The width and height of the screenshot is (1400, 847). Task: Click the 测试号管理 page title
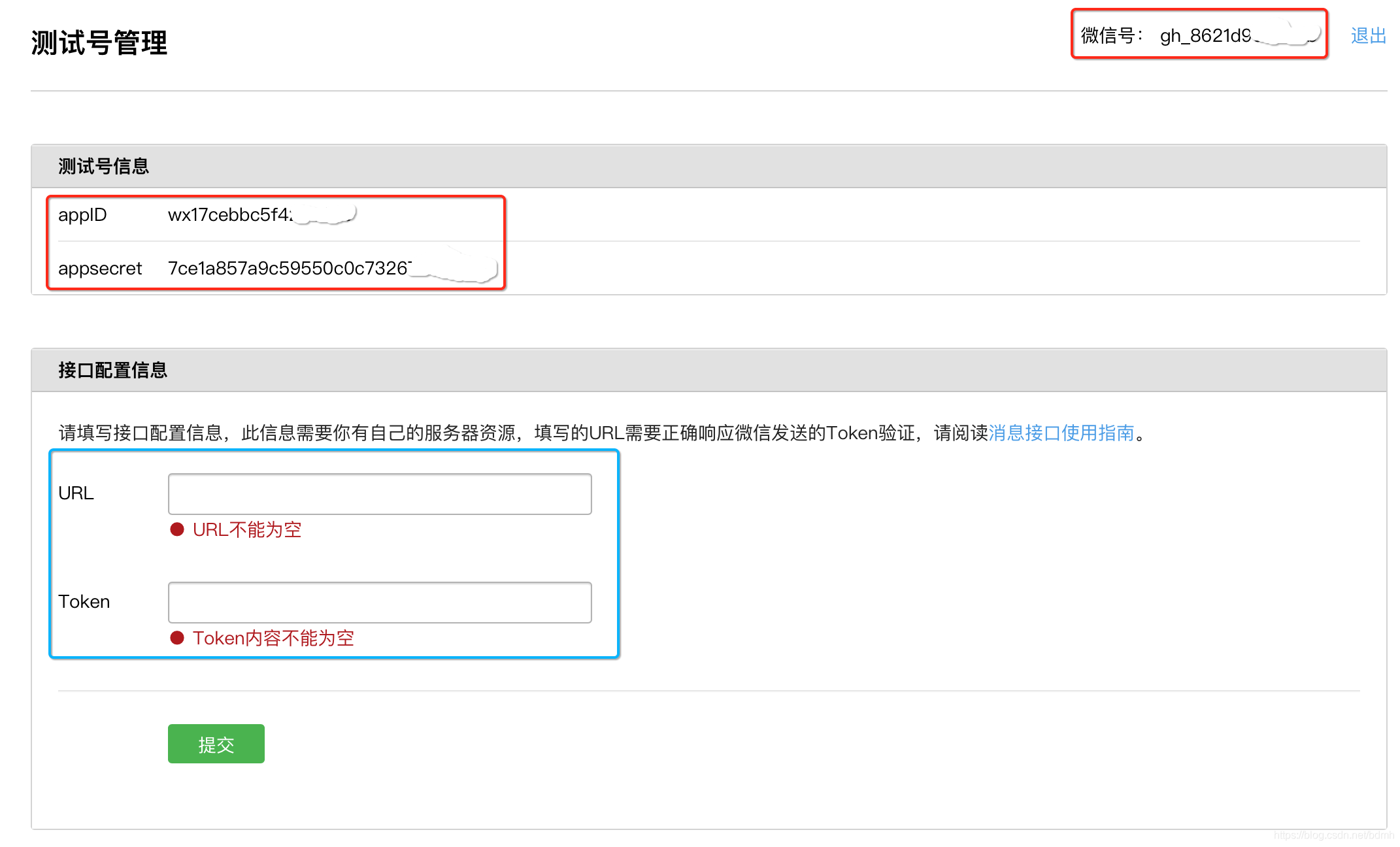pyautogui.click(x=99, y=43)
